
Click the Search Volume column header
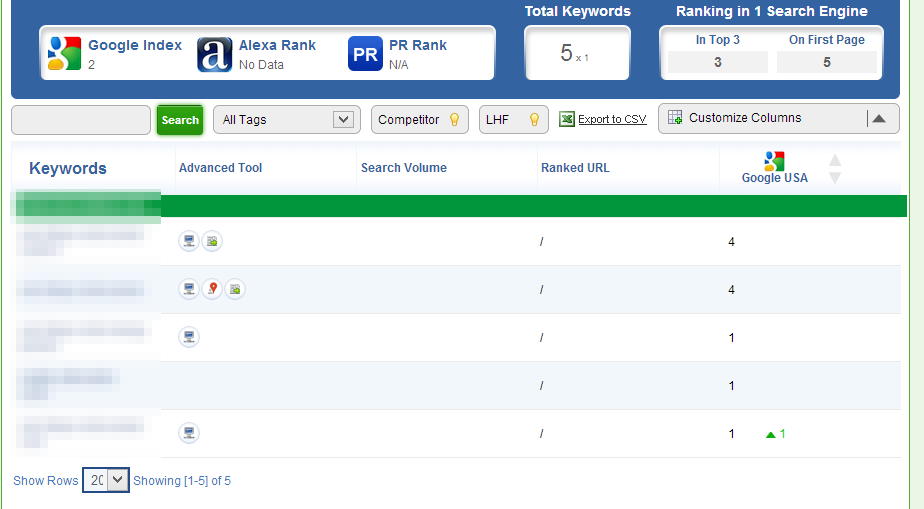point(404,168)
